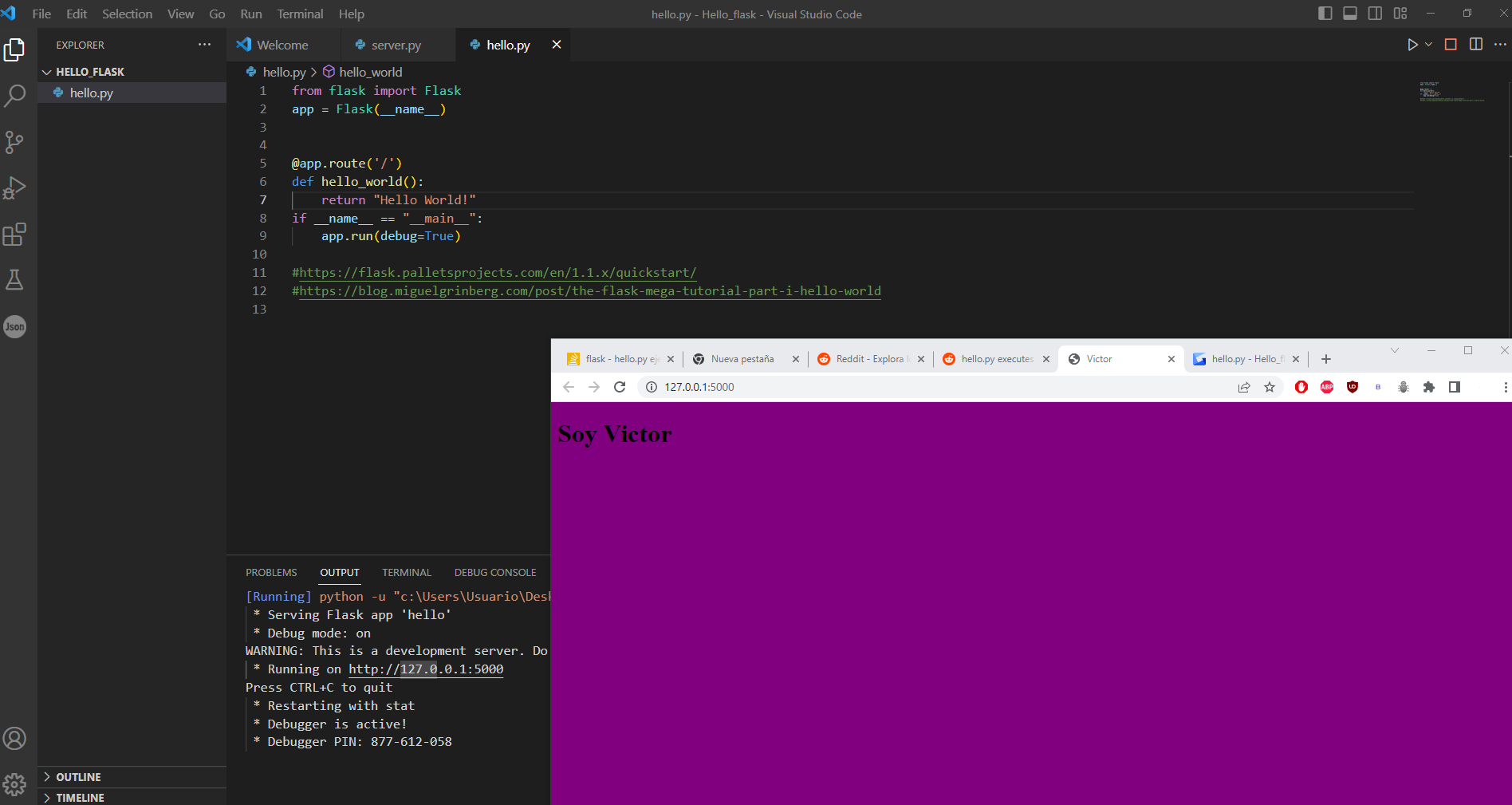Open the Help menu
Image resolution: width=1512 pixels, height=805 pixels.
352,14
